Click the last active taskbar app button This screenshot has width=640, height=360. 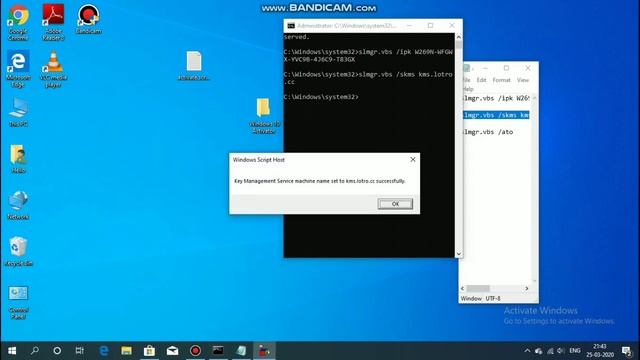(264, 351)
